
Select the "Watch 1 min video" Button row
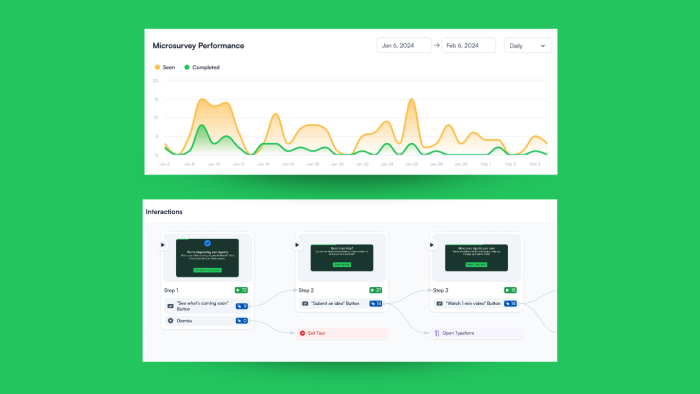pyautogui.click(x=476, y=303)
